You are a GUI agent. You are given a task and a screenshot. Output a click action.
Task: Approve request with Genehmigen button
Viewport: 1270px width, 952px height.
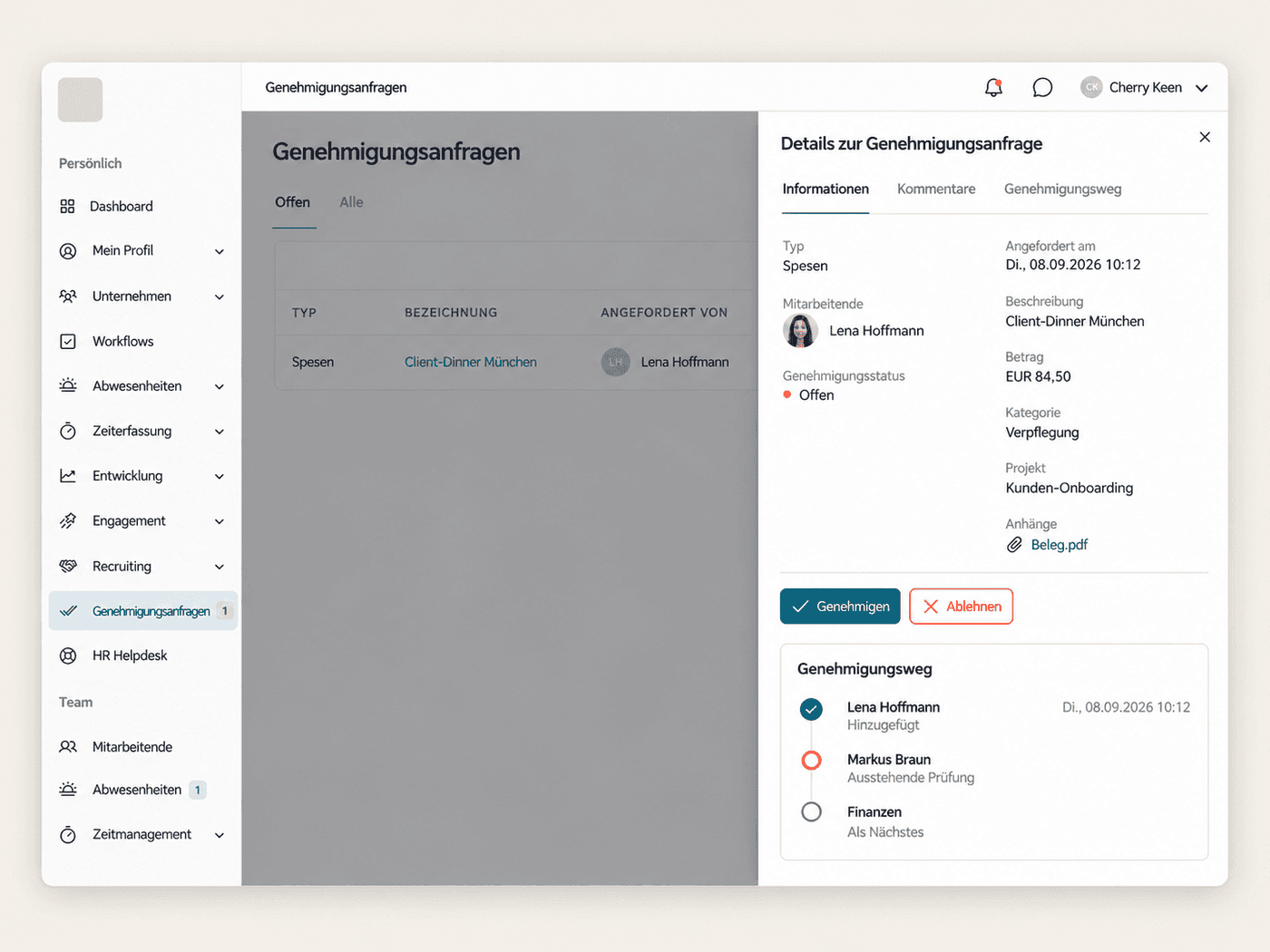click(x=840, y=607)
